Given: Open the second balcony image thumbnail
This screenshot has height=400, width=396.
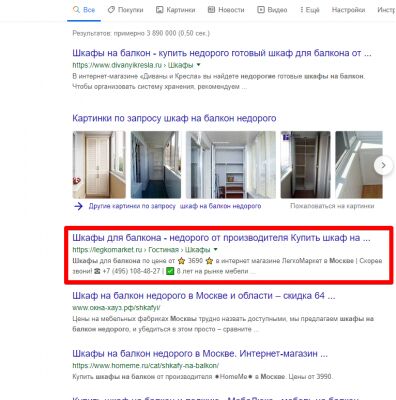Looking at the screenshot, I should [x=156, y=165].
